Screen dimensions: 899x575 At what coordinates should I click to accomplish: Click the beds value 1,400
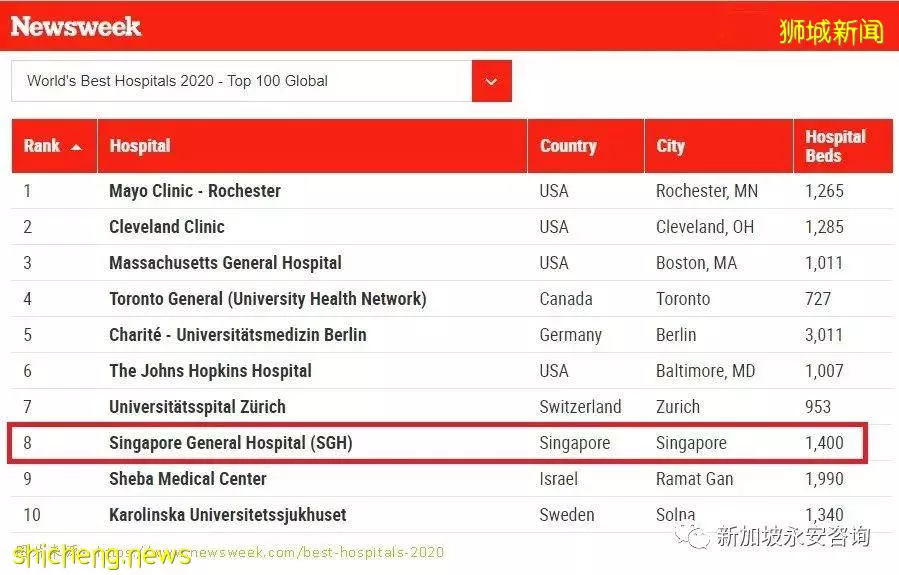pos(824,443)
